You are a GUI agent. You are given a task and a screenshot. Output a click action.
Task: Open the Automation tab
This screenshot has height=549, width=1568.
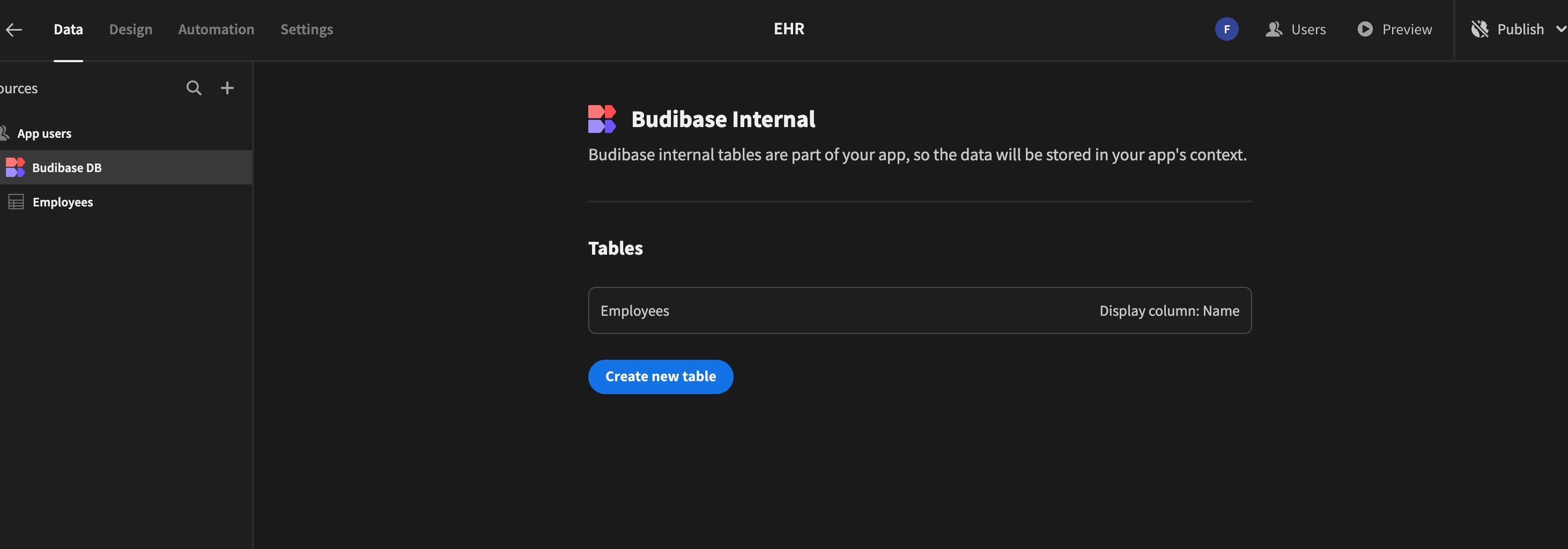216,28
